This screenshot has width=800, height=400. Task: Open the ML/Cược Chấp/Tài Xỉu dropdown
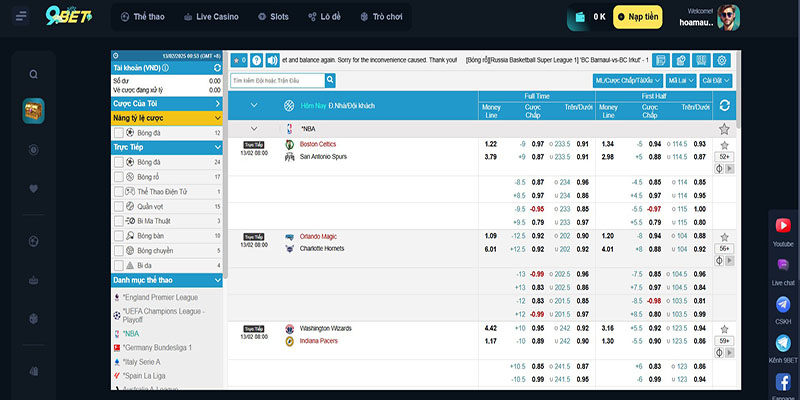[626, 80]
